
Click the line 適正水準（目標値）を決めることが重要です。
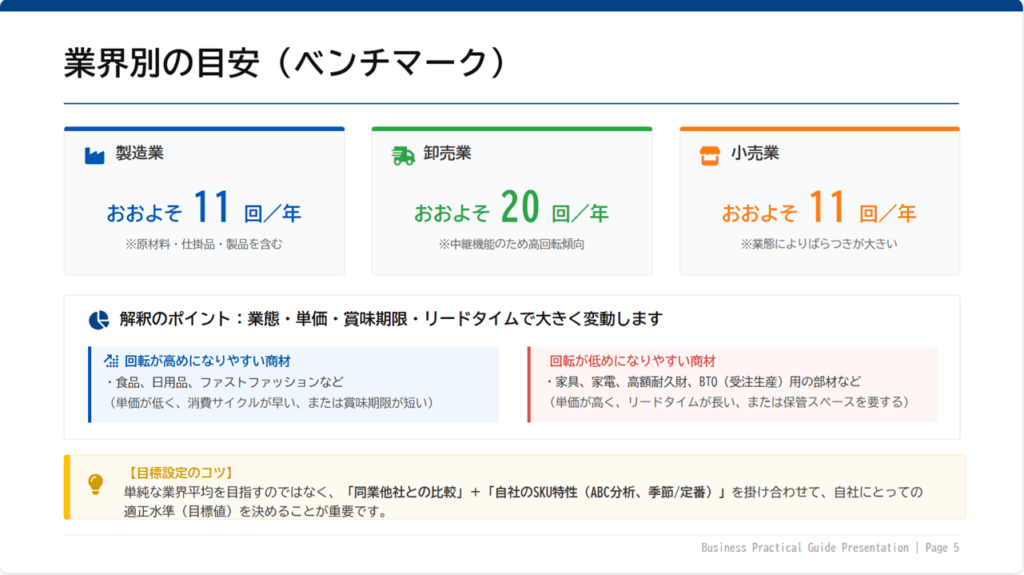click(x=257, y=511)
